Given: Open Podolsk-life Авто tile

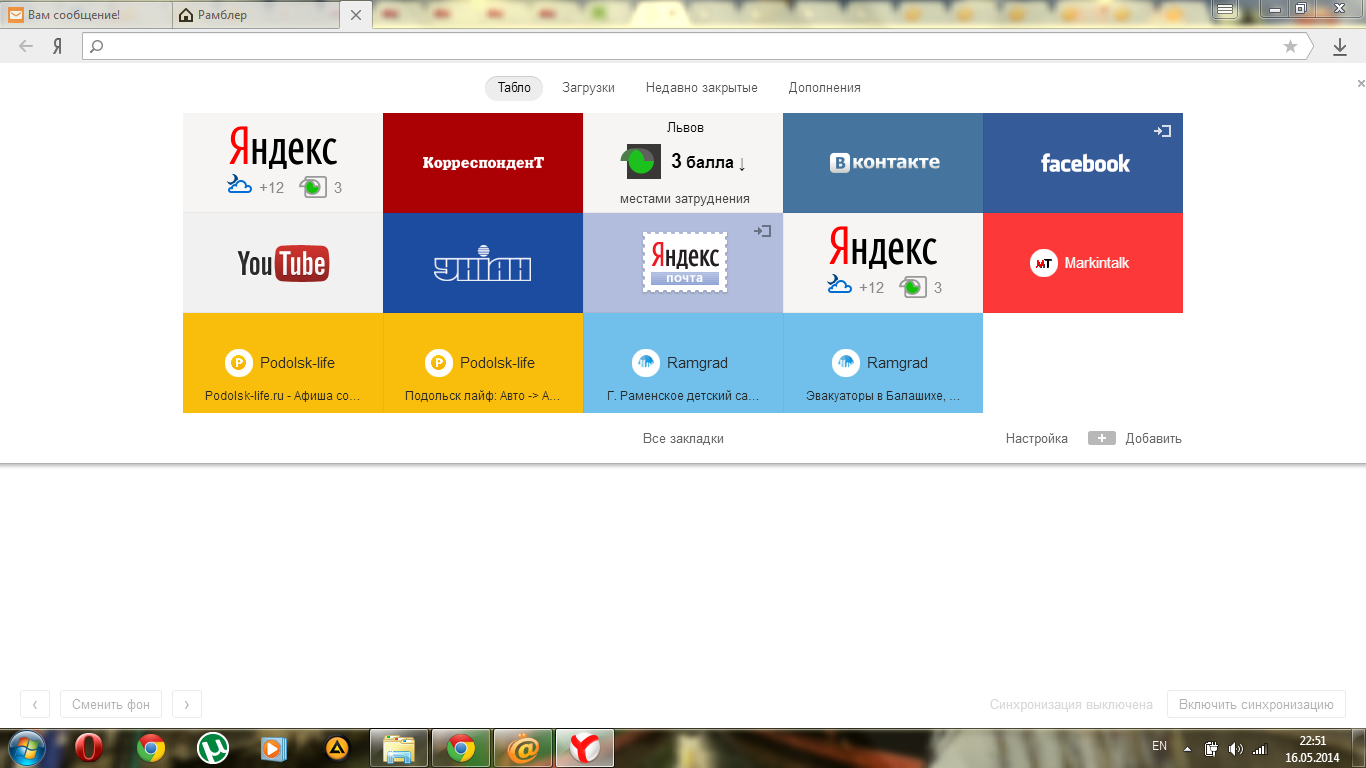Looking at the screenshot, I should (x=483, y=363).
